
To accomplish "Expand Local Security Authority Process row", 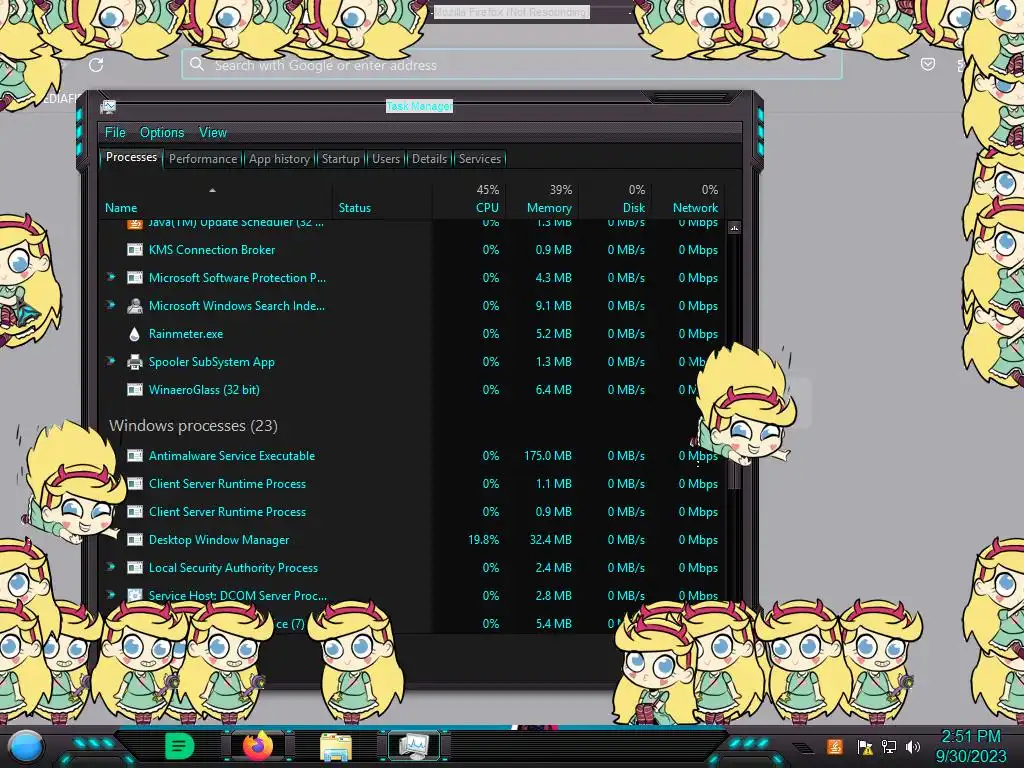I will [111, 567].
